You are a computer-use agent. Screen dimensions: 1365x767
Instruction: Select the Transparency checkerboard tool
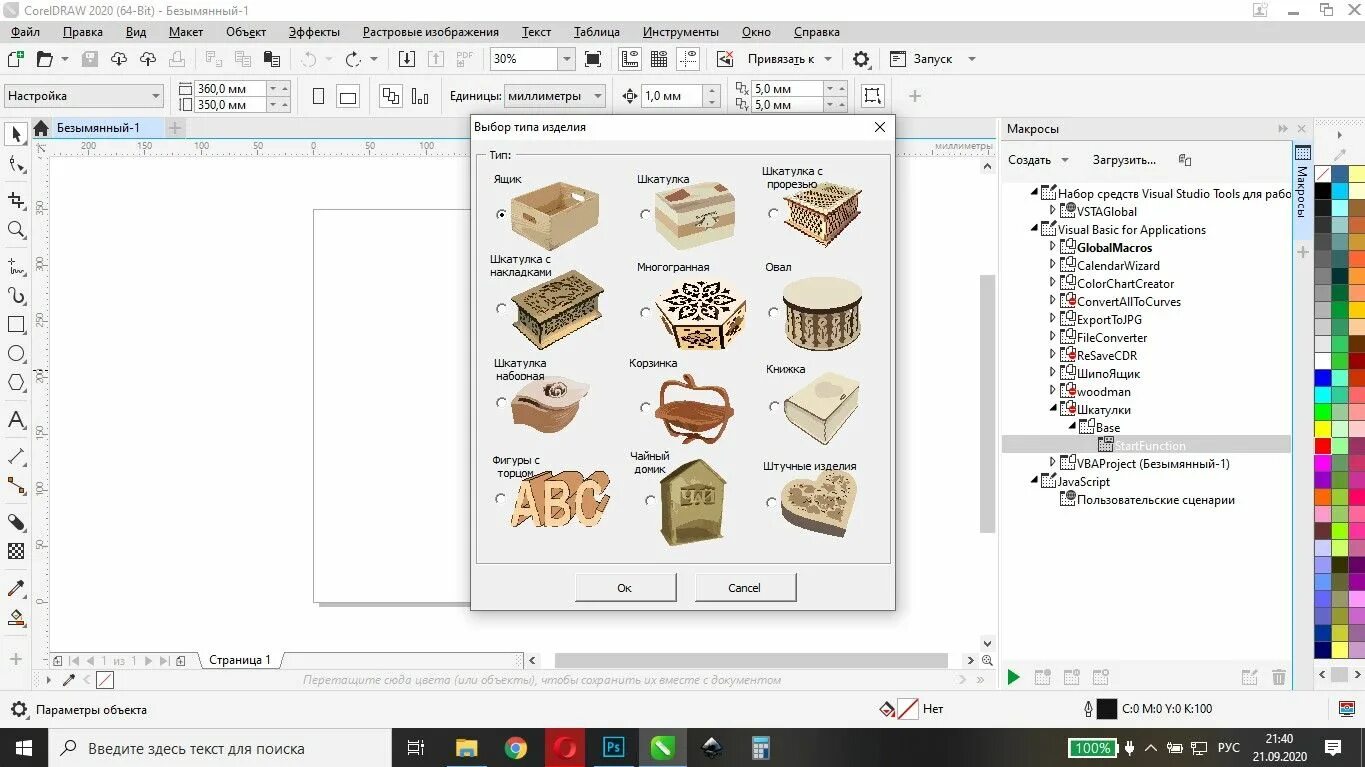pos(16,551)
